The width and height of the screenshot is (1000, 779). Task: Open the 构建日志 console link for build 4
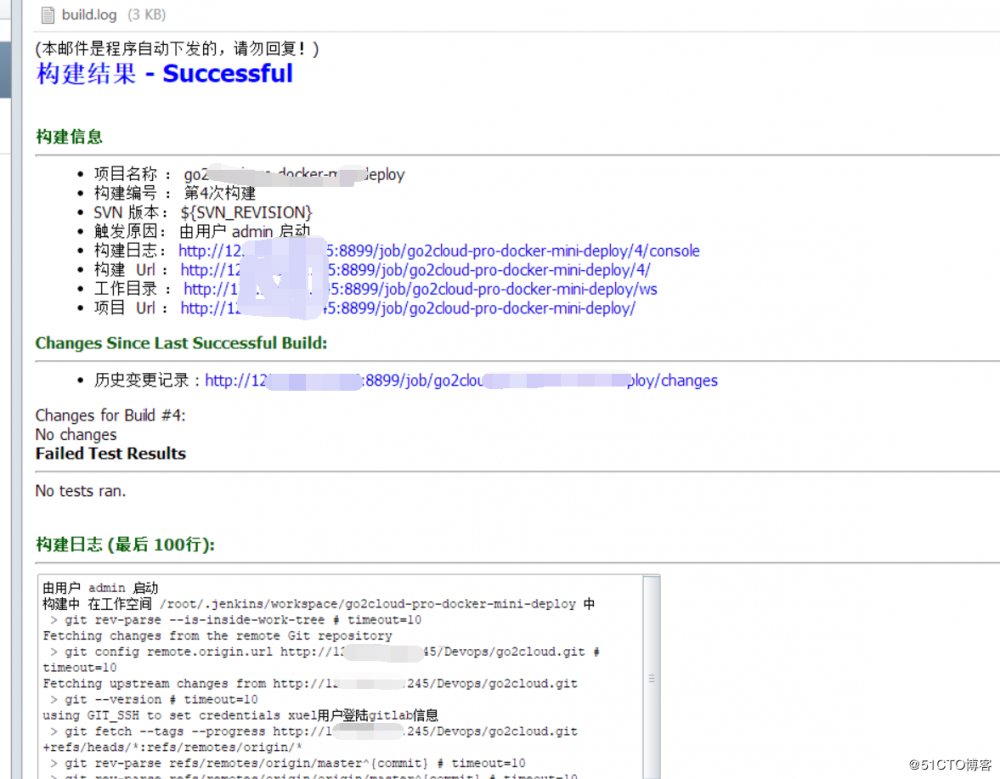(440, 250)
